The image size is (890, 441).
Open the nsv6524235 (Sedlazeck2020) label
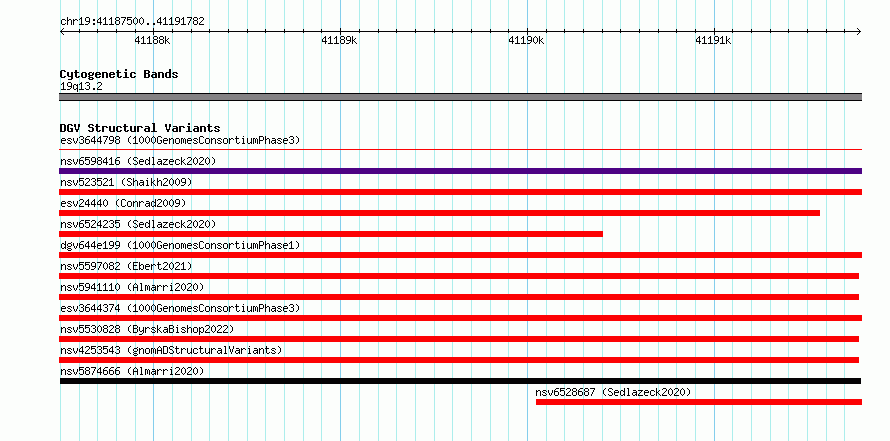point(138,224)
